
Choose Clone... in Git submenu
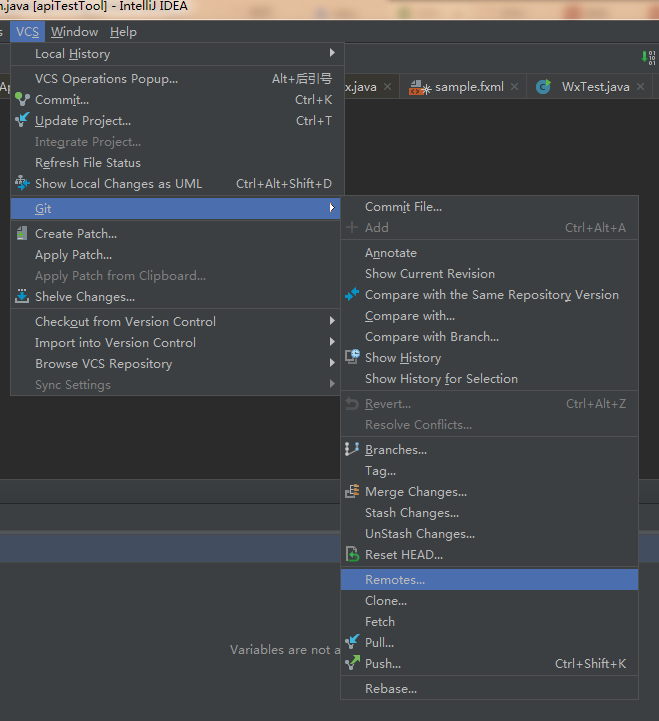(489, 601)
